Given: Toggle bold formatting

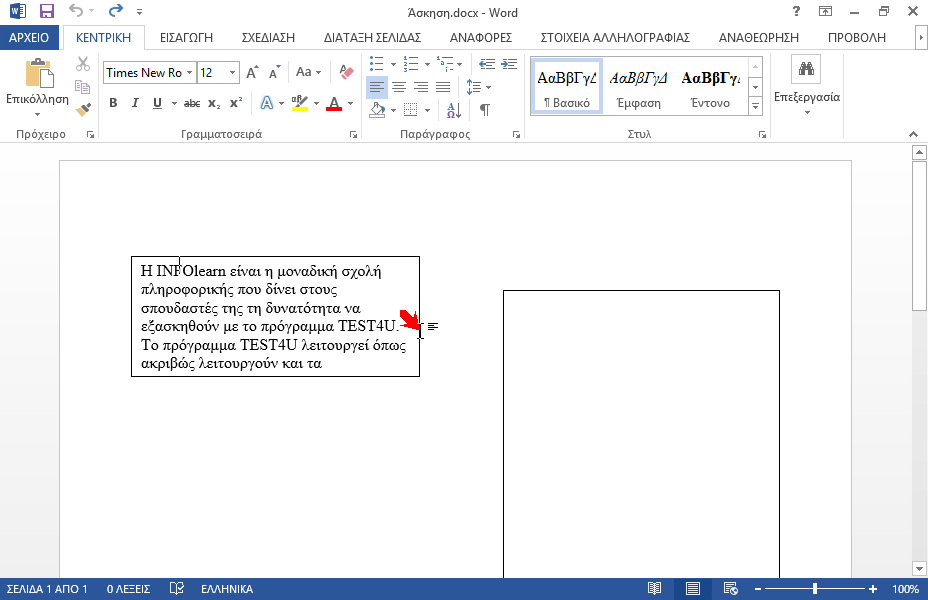Looking at the screenshot, I should pos(113,104).
